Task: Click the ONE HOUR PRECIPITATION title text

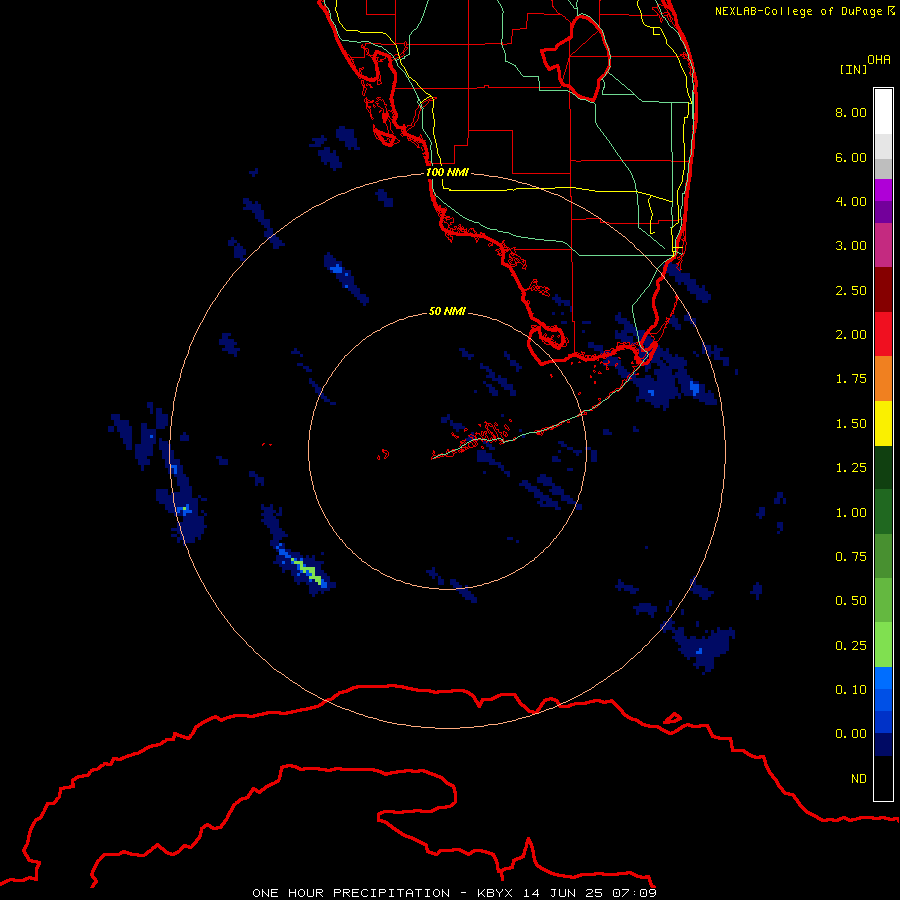Action: point(351,893)
